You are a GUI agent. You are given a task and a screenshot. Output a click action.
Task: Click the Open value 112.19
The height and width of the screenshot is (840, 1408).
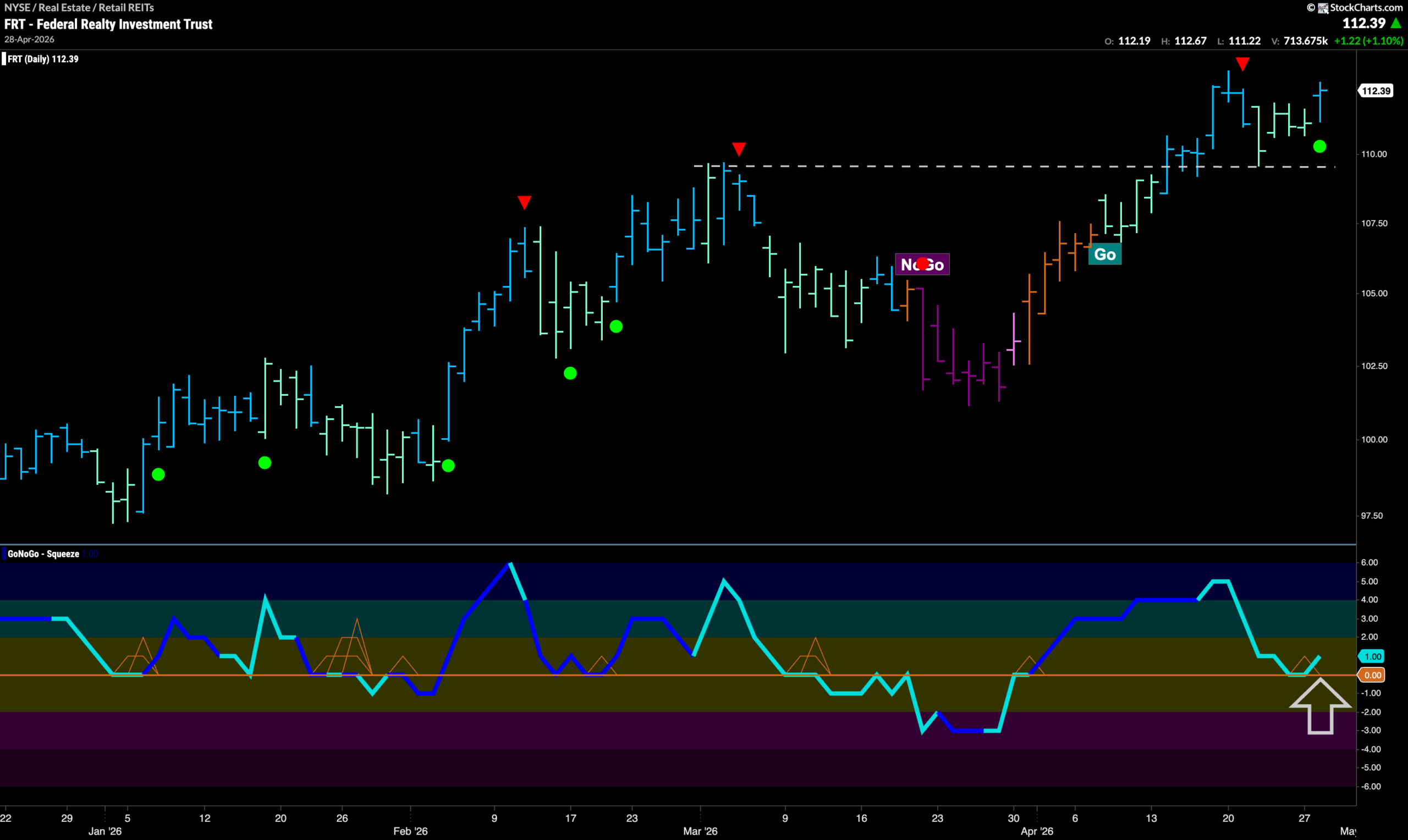click(1134, 41)
